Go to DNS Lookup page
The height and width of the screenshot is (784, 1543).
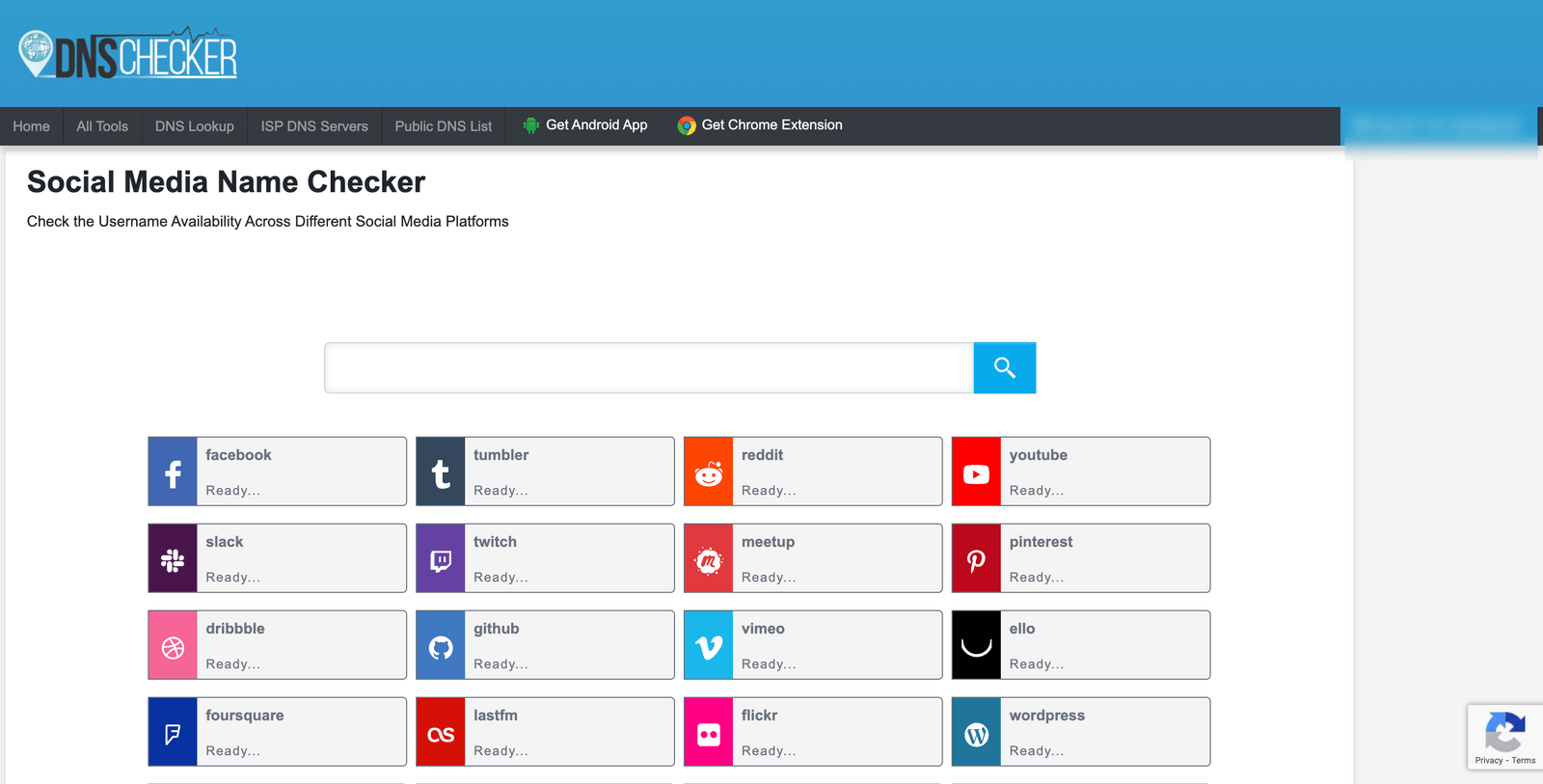point(195,126)
